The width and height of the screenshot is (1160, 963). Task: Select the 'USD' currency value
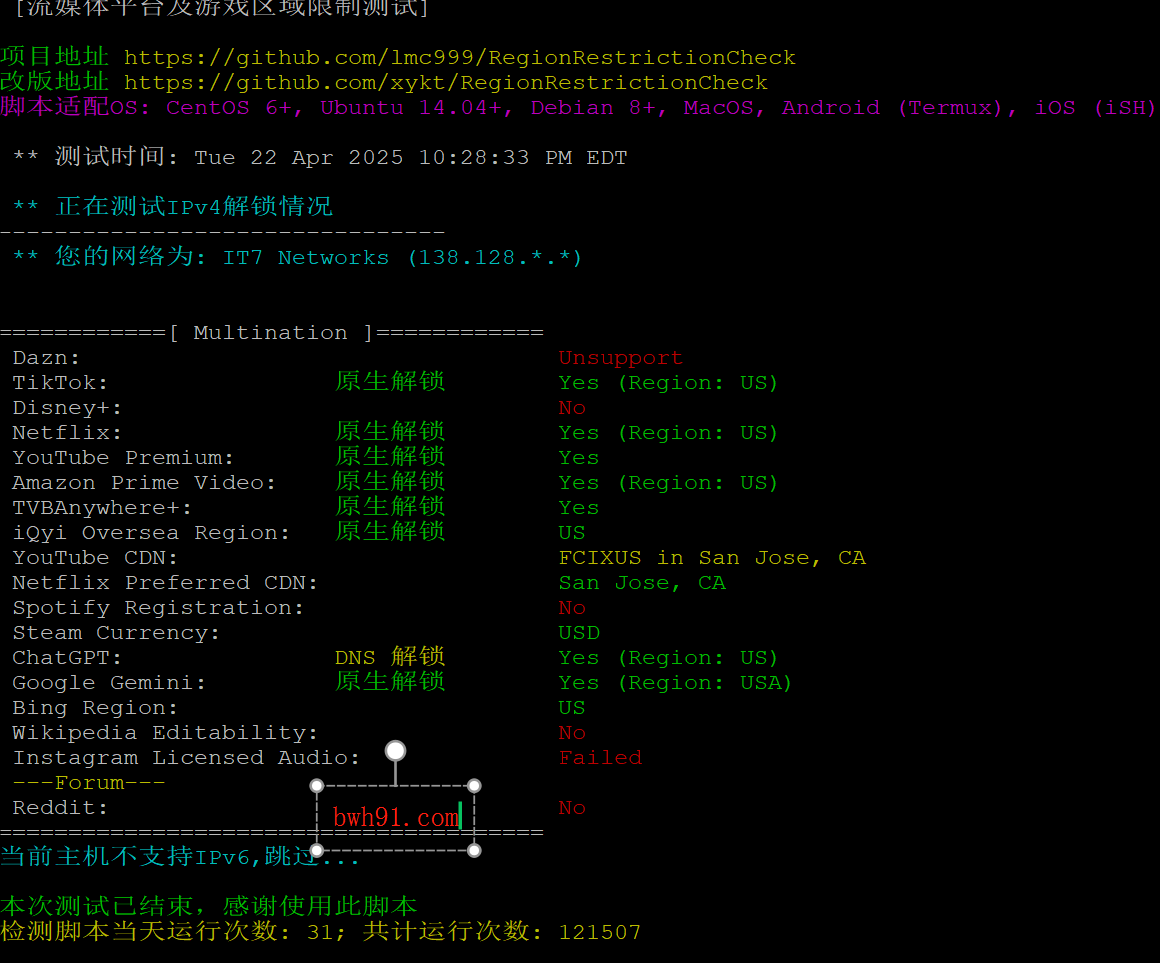point(579,633)
